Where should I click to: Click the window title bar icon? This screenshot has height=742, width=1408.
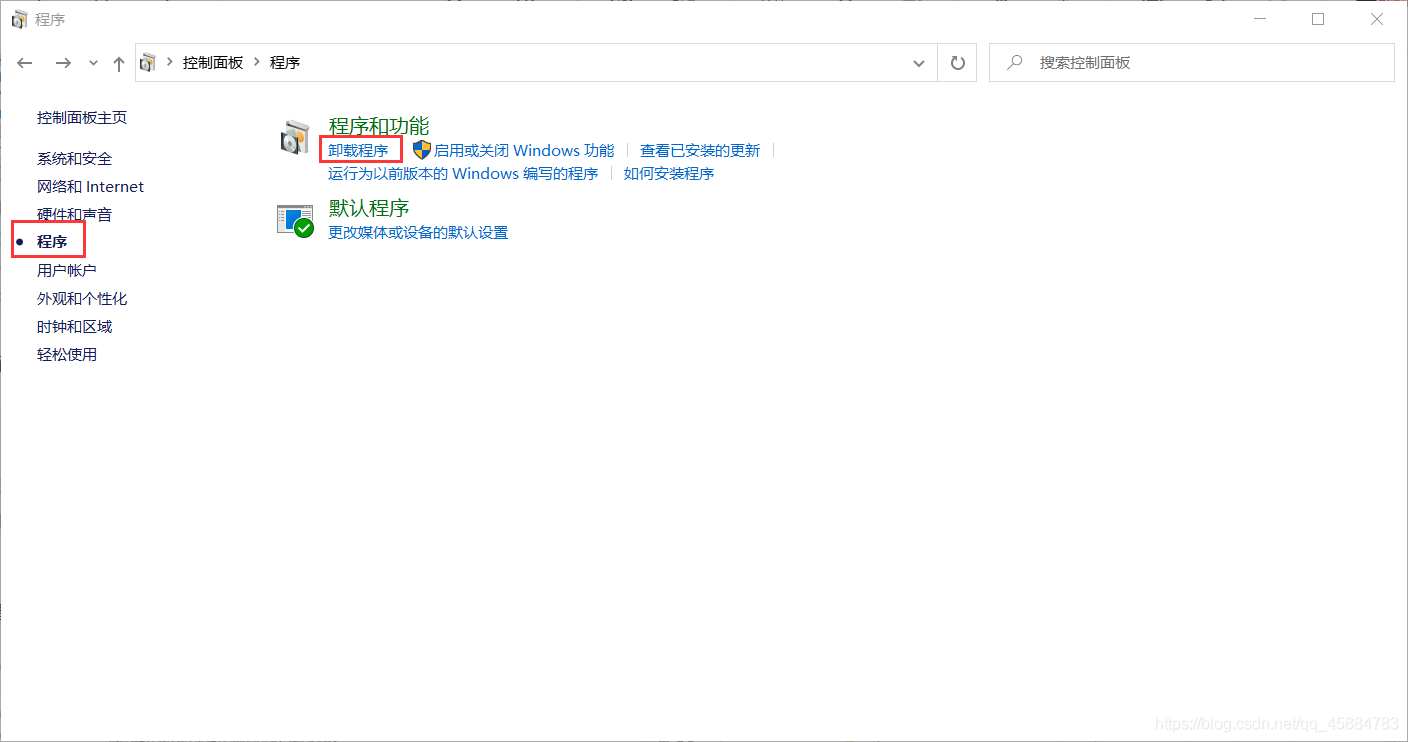coord(19,19)
